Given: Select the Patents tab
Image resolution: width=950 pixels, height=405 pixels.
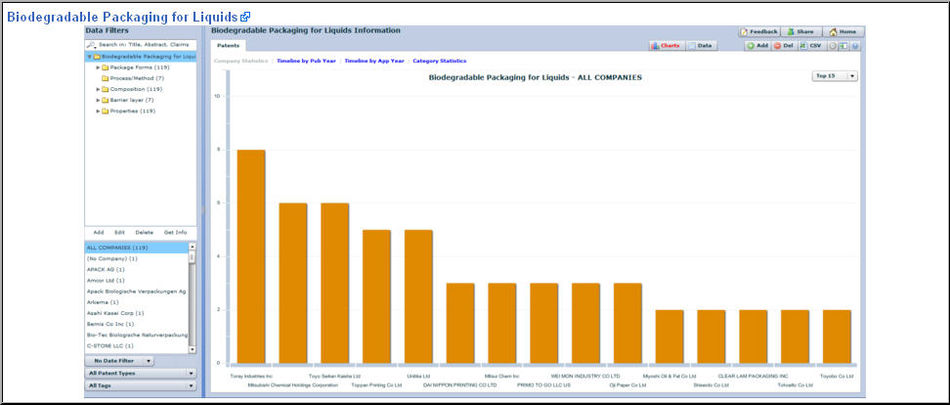Looking at the screenshot, I should pyautogui.click(x=228, y=46).
